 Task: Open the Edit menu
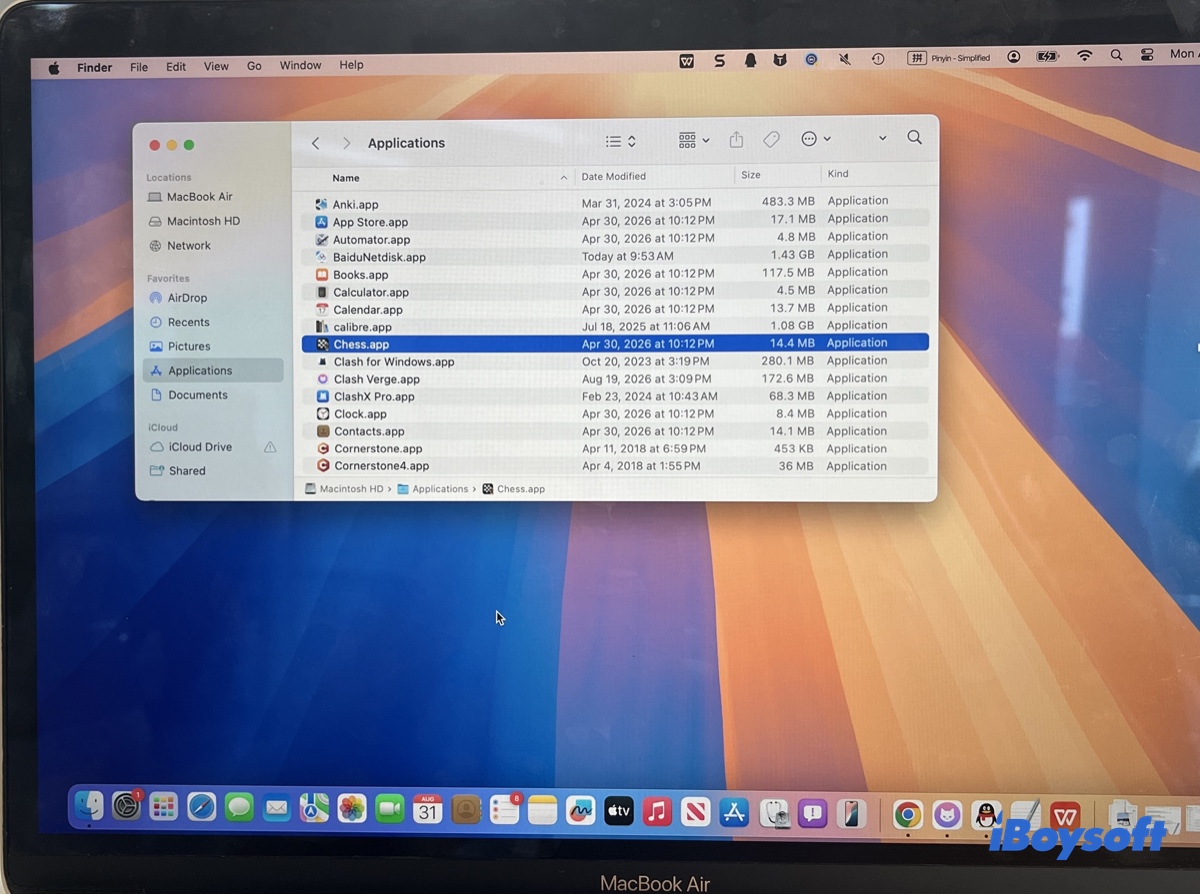pos(176,67)
